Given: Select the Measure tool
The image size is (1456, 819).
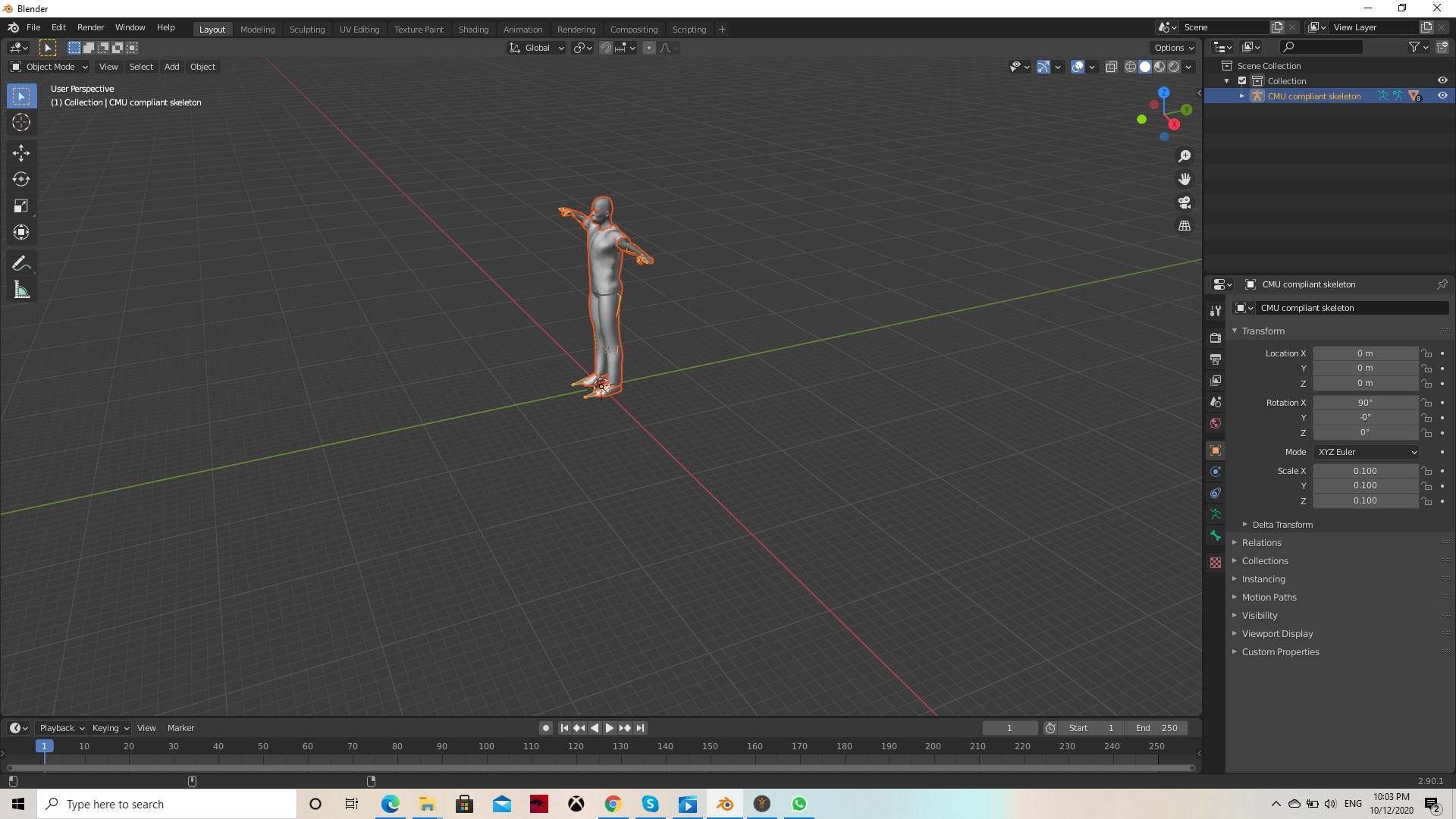Looking at the screenshot, I should pyautogui.click(x=20, y=290).
